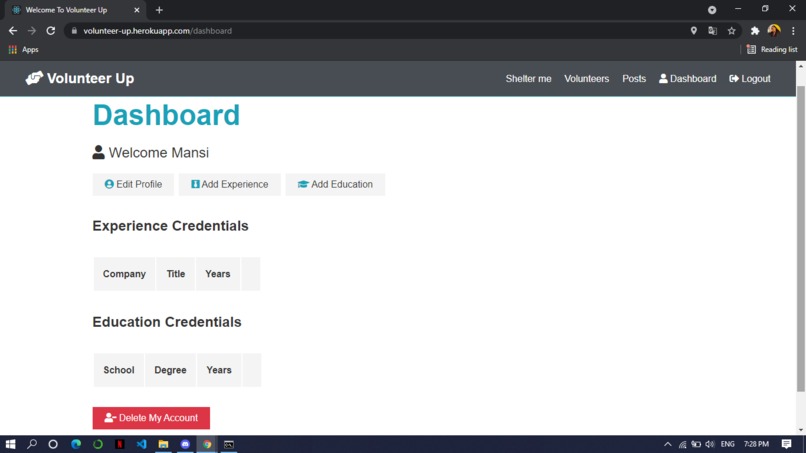Click the Volunteer Up logo
Viewport: 806px width, 453px height.
pyautogui.click(x=80, y=78)
